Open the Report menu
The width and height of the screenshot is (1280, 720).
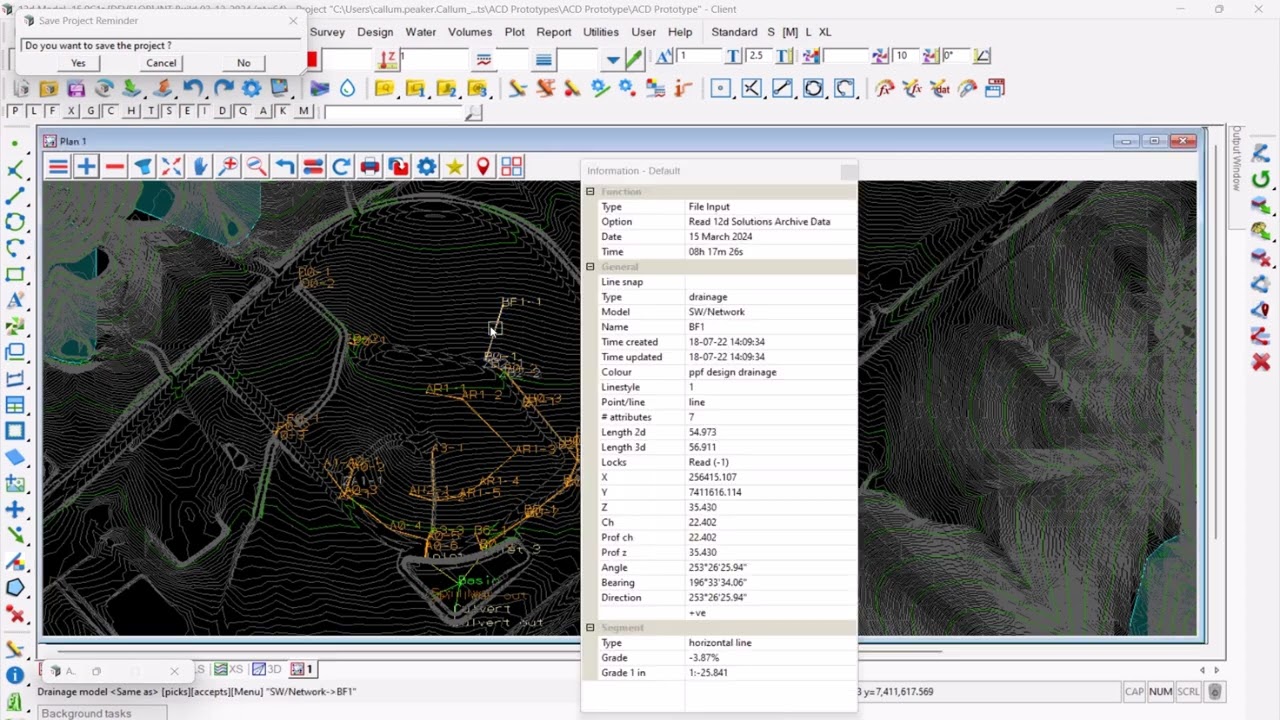point(554,32)
